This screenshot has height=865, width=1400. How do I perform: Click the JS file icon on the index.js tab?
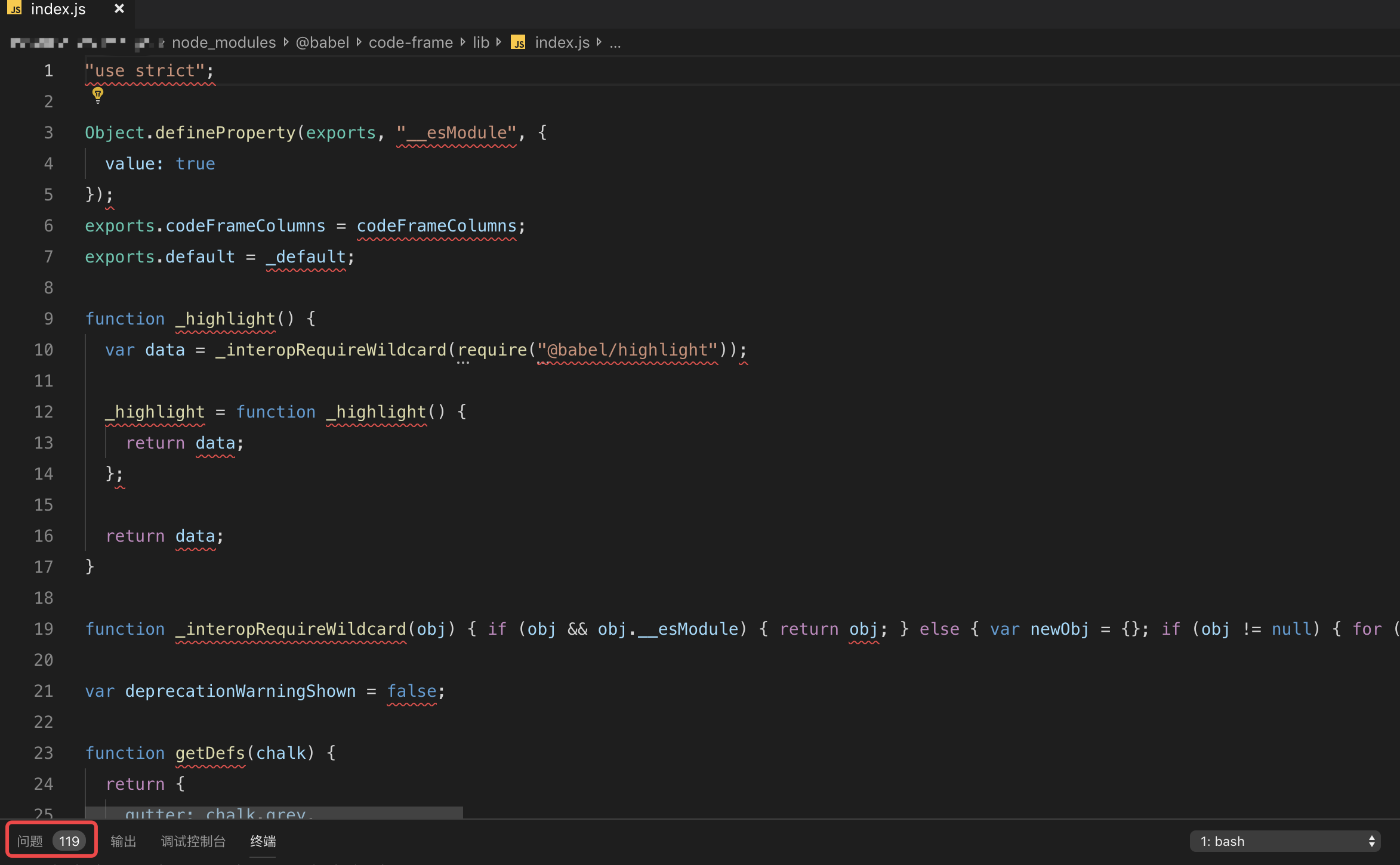point(16,9)
